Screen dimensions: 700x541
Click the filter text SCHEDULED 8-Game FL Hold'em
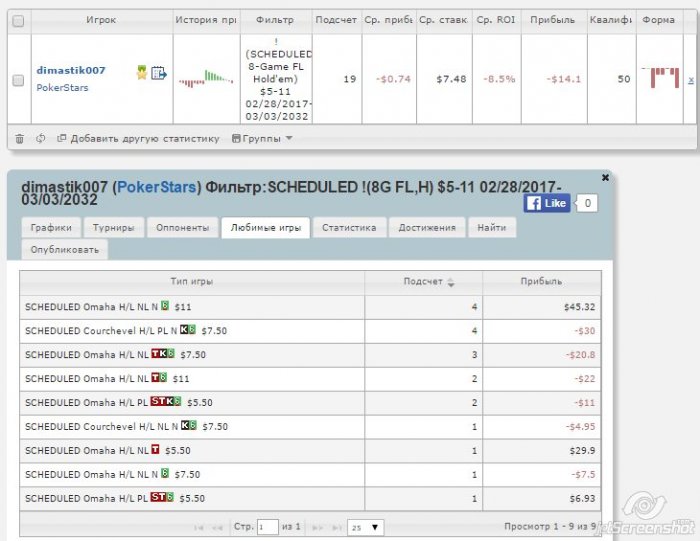tap(277, 67)
